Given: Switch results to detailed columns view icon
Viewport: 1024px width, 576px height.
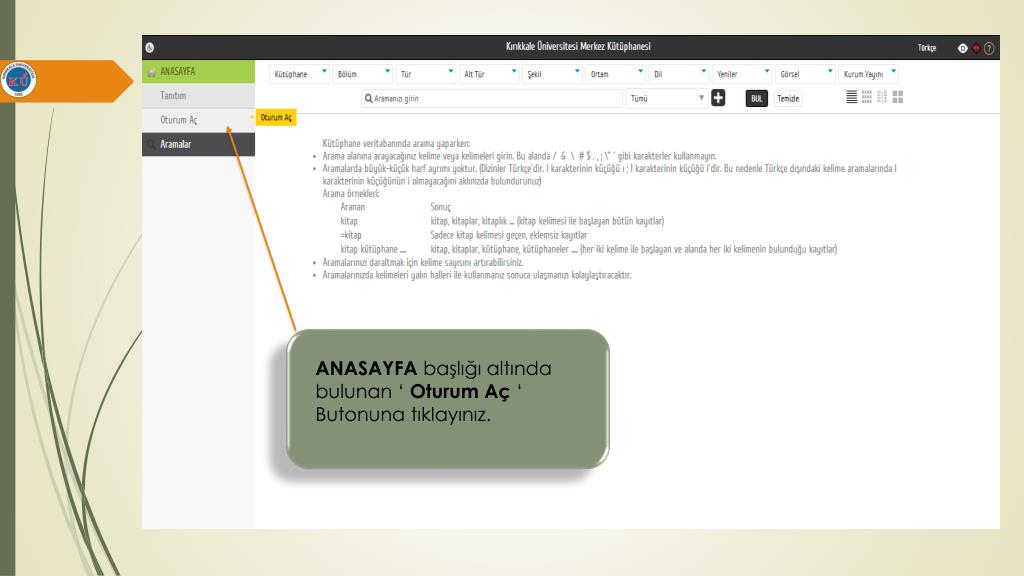Looking at the screenshot, I should 882,97.
